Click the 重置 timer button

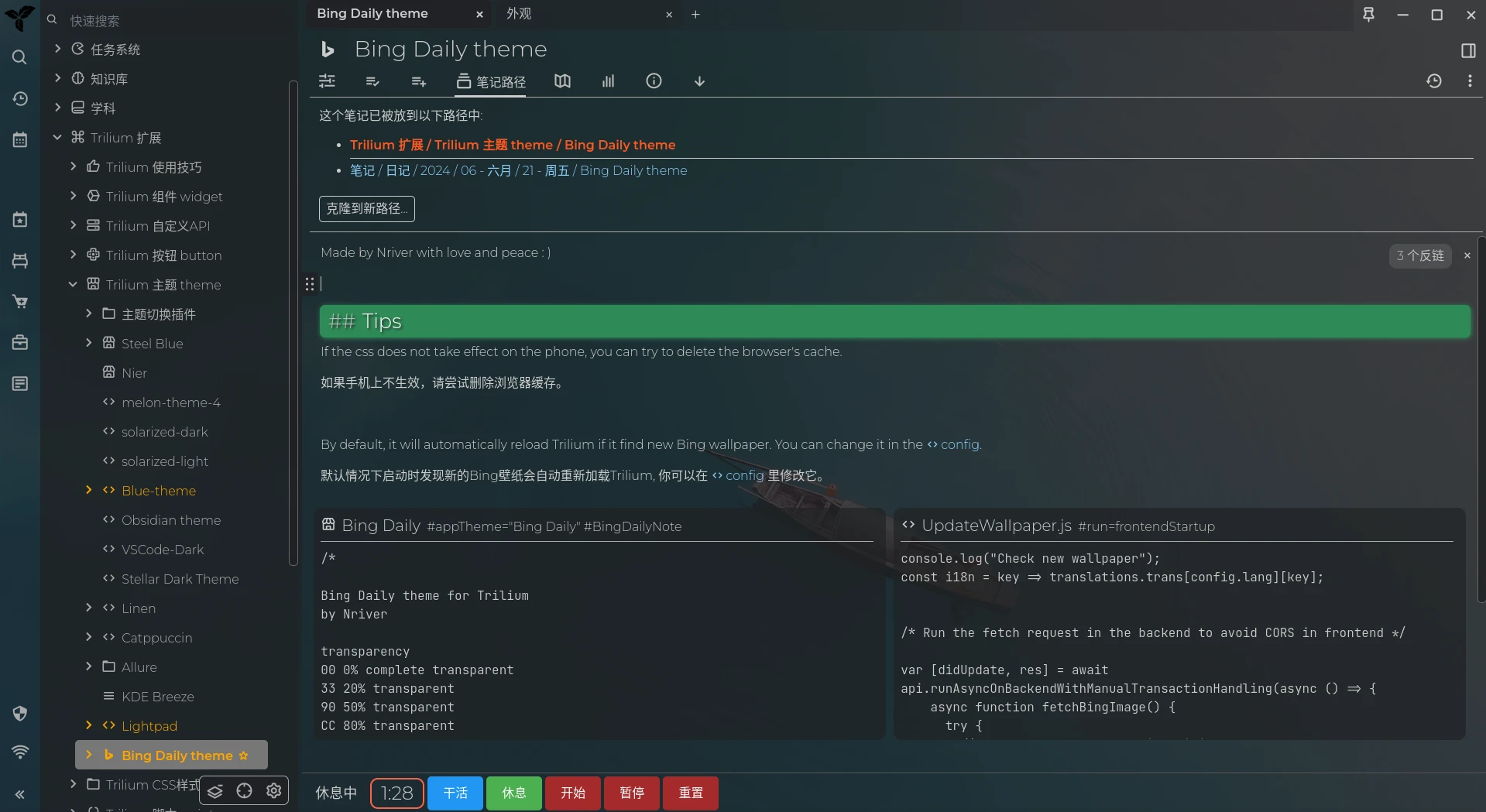(x=691, y=793)
